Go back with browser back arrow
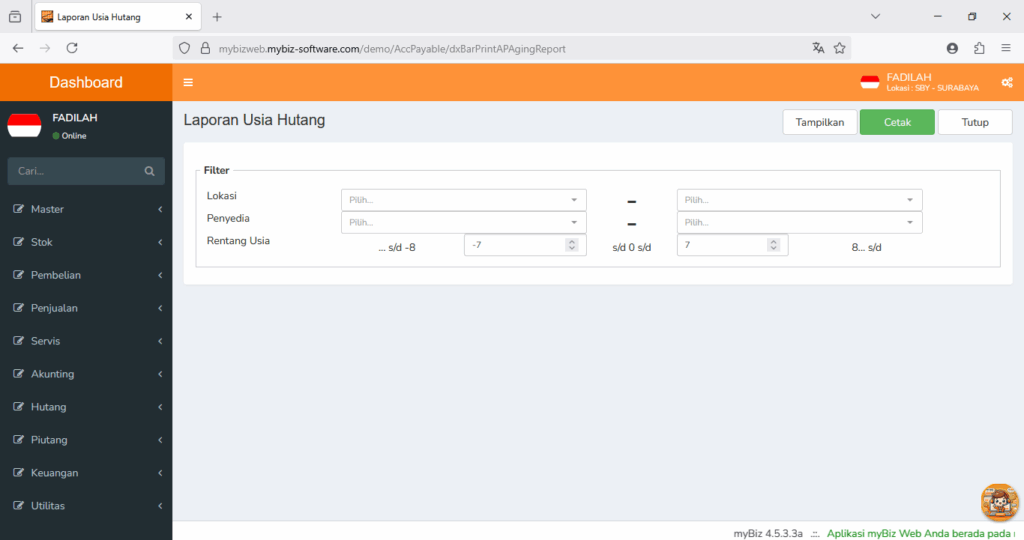 (x=18, y=48)
